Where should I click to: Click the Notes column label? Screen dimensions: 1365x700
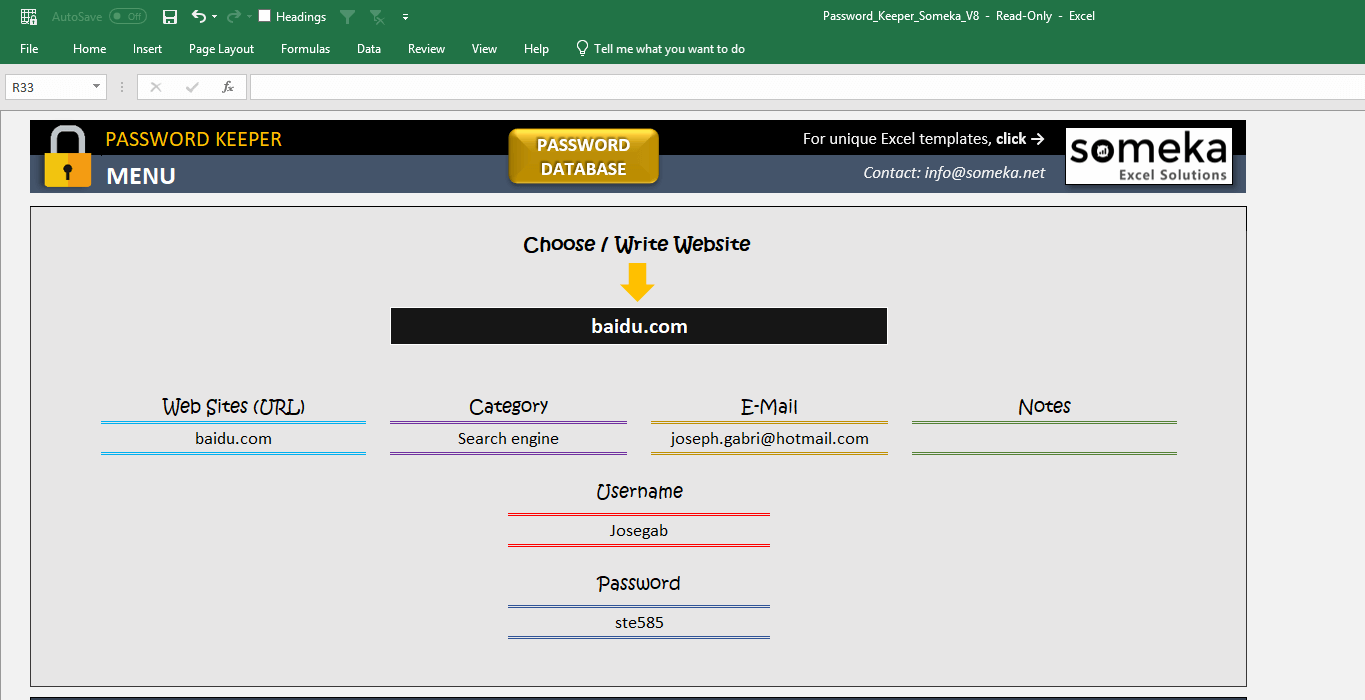point(1044,407)
